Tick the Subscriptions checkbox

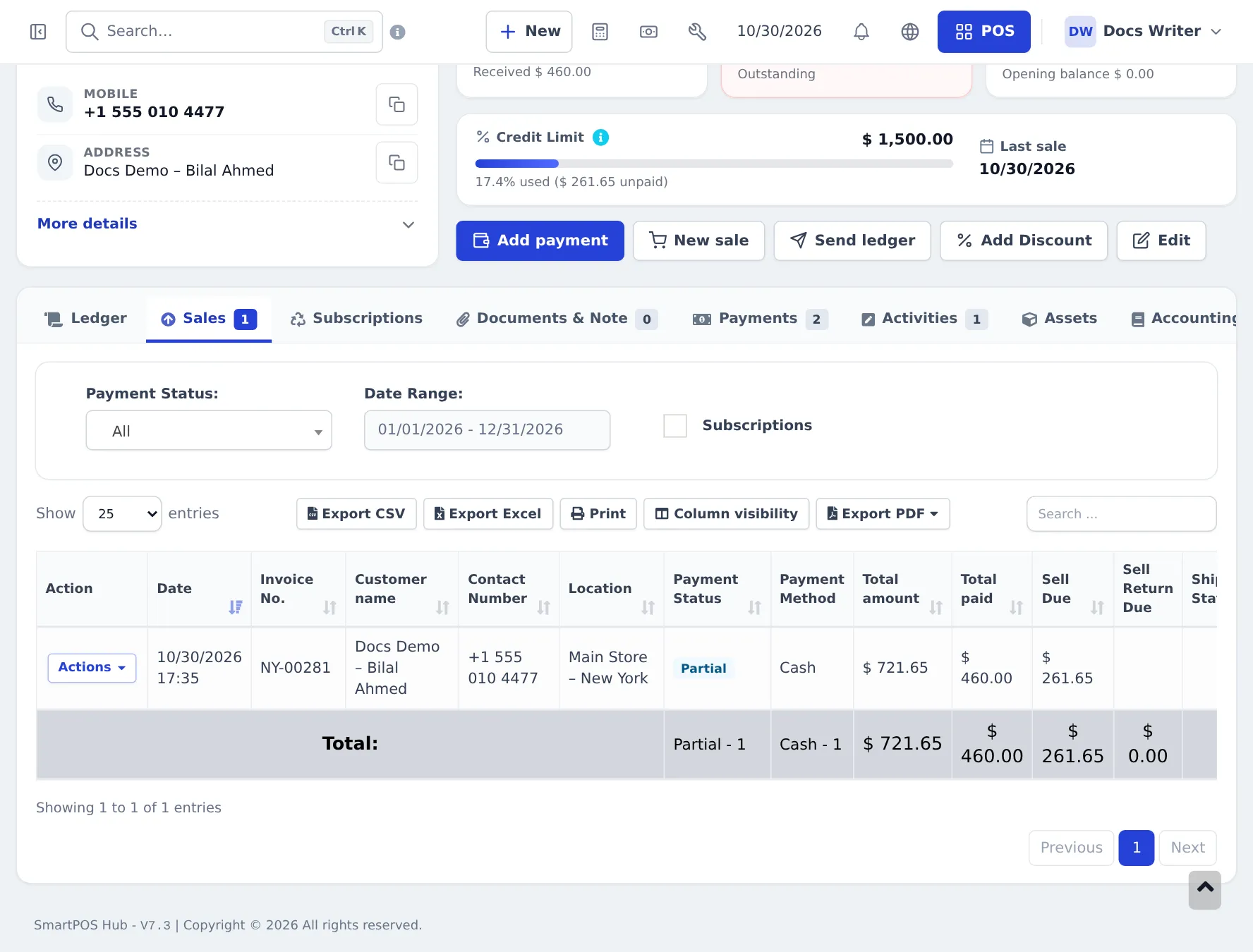(675, 426)
